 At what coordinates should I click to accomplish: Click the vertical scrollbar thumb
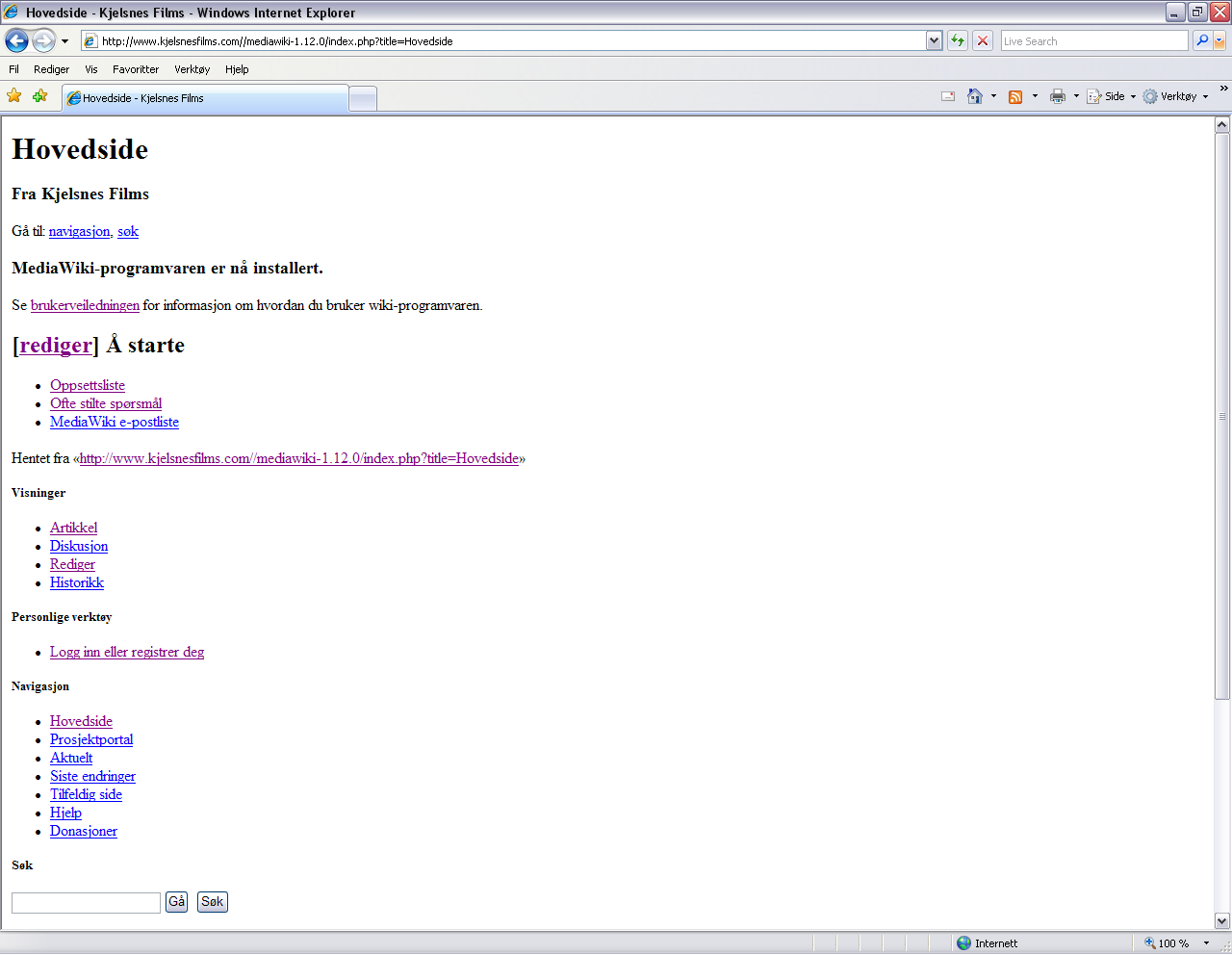[x=1222, y=416]
